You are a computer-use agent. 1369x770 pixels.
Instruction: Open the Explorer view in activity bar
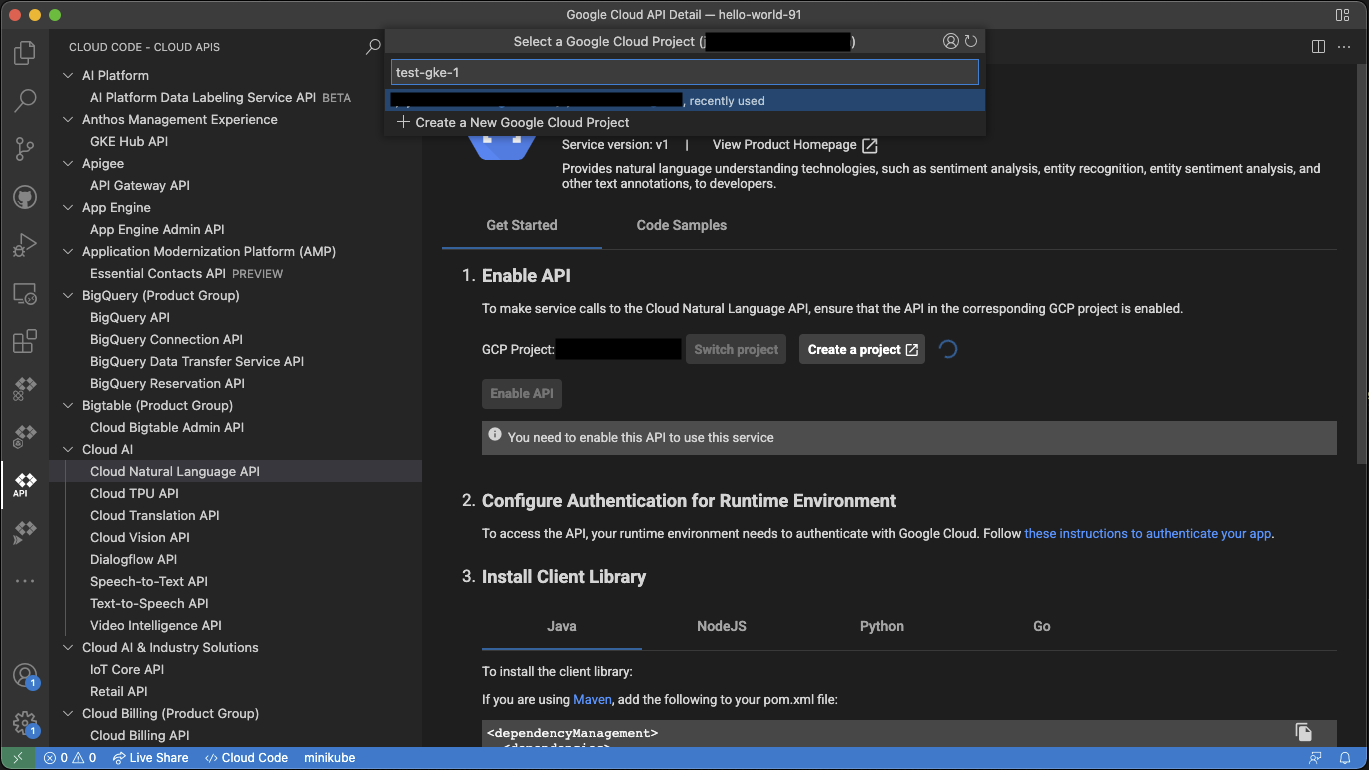25,53
